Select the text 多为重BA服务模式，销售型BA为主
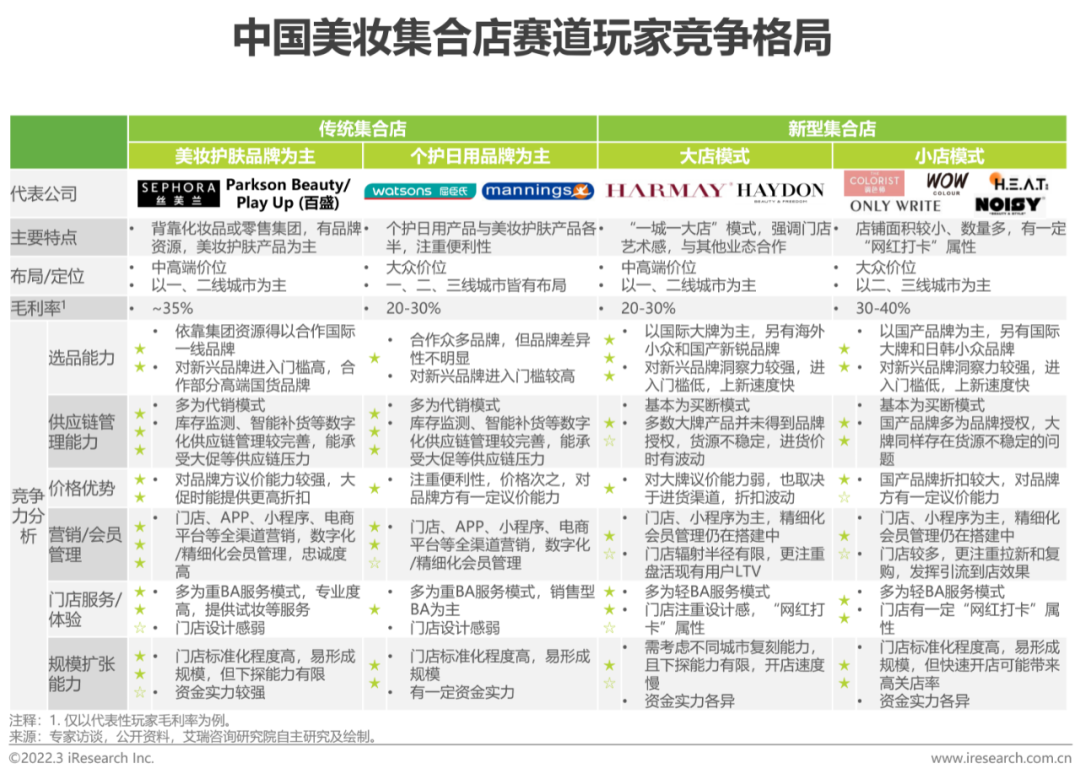Viewport: 1080px width, 779px height. pos(502,601)
